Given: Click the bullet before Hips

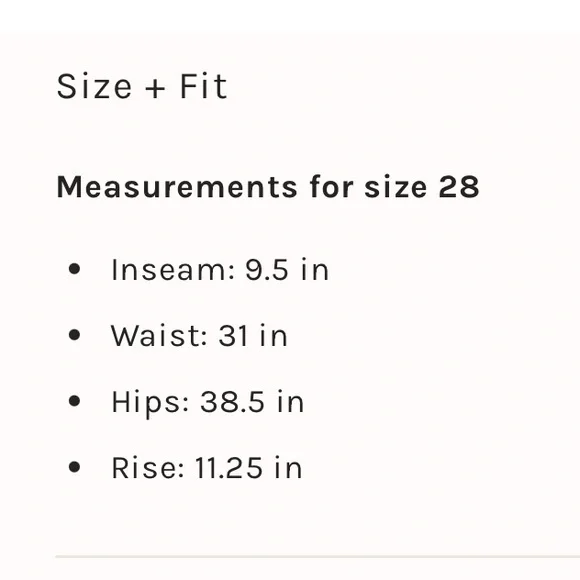Looking at the screenshot, I should click(x=74, y=401).
